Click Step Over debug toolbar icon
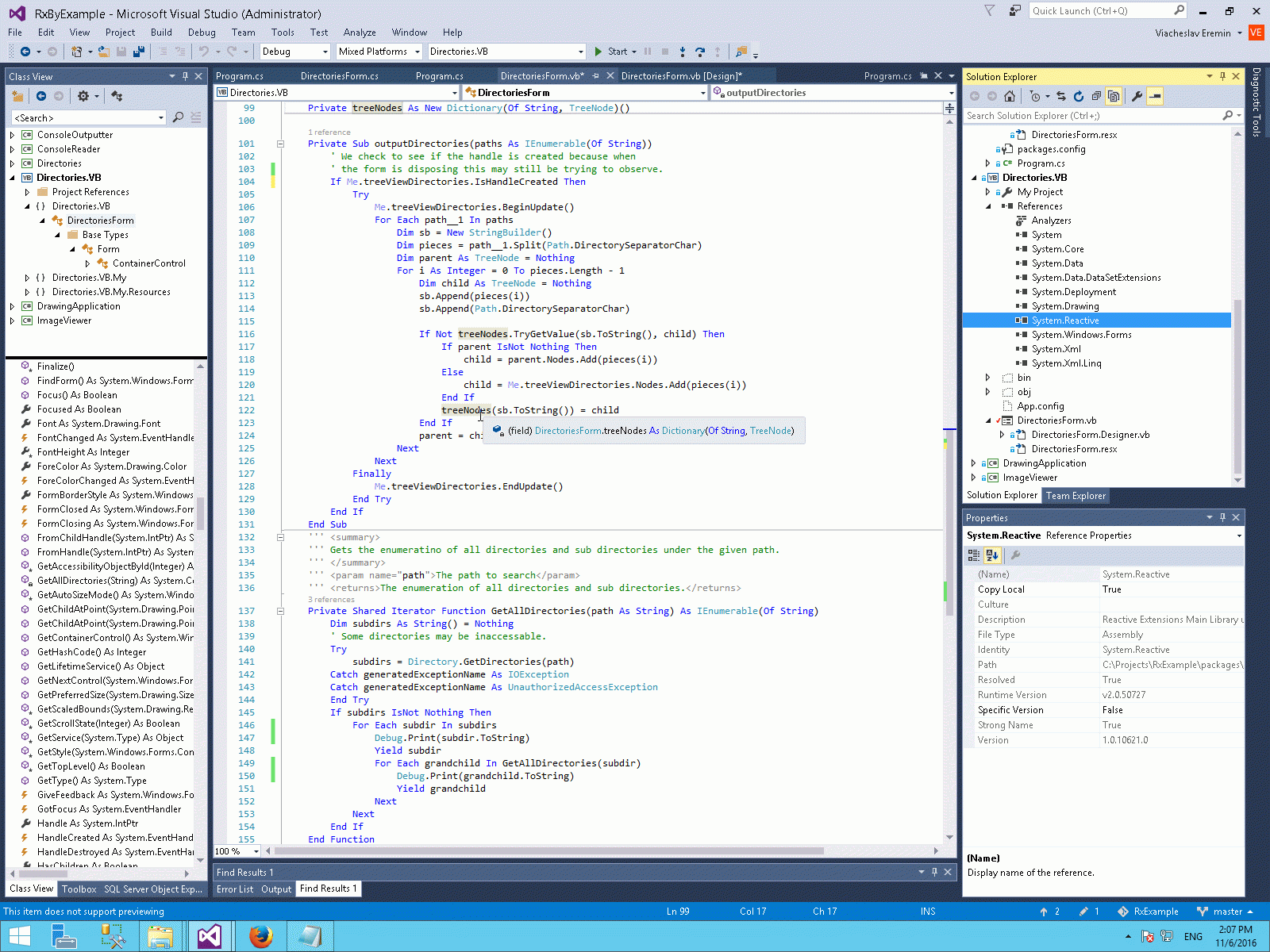The height and width of the screenshot is (952, 1270). coord(699,52)
